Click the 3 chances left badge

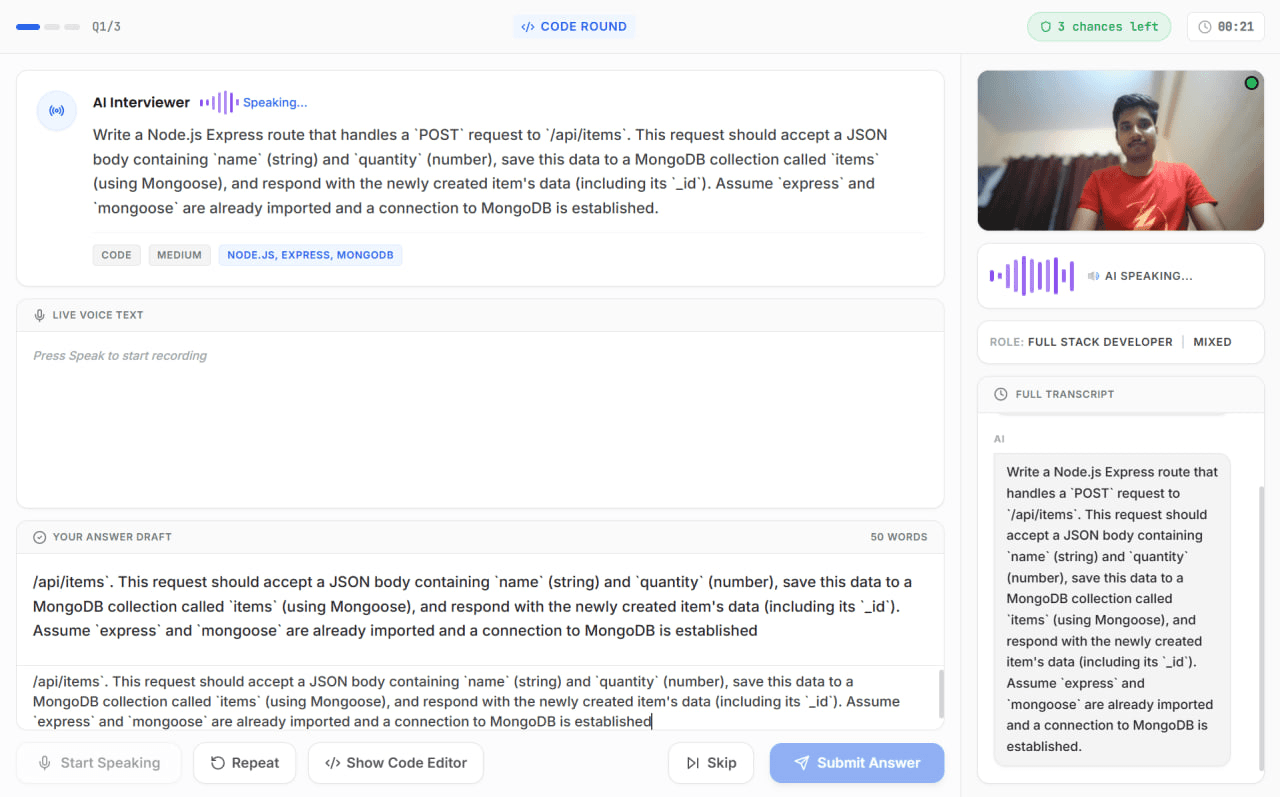(x=1099, y=27)
